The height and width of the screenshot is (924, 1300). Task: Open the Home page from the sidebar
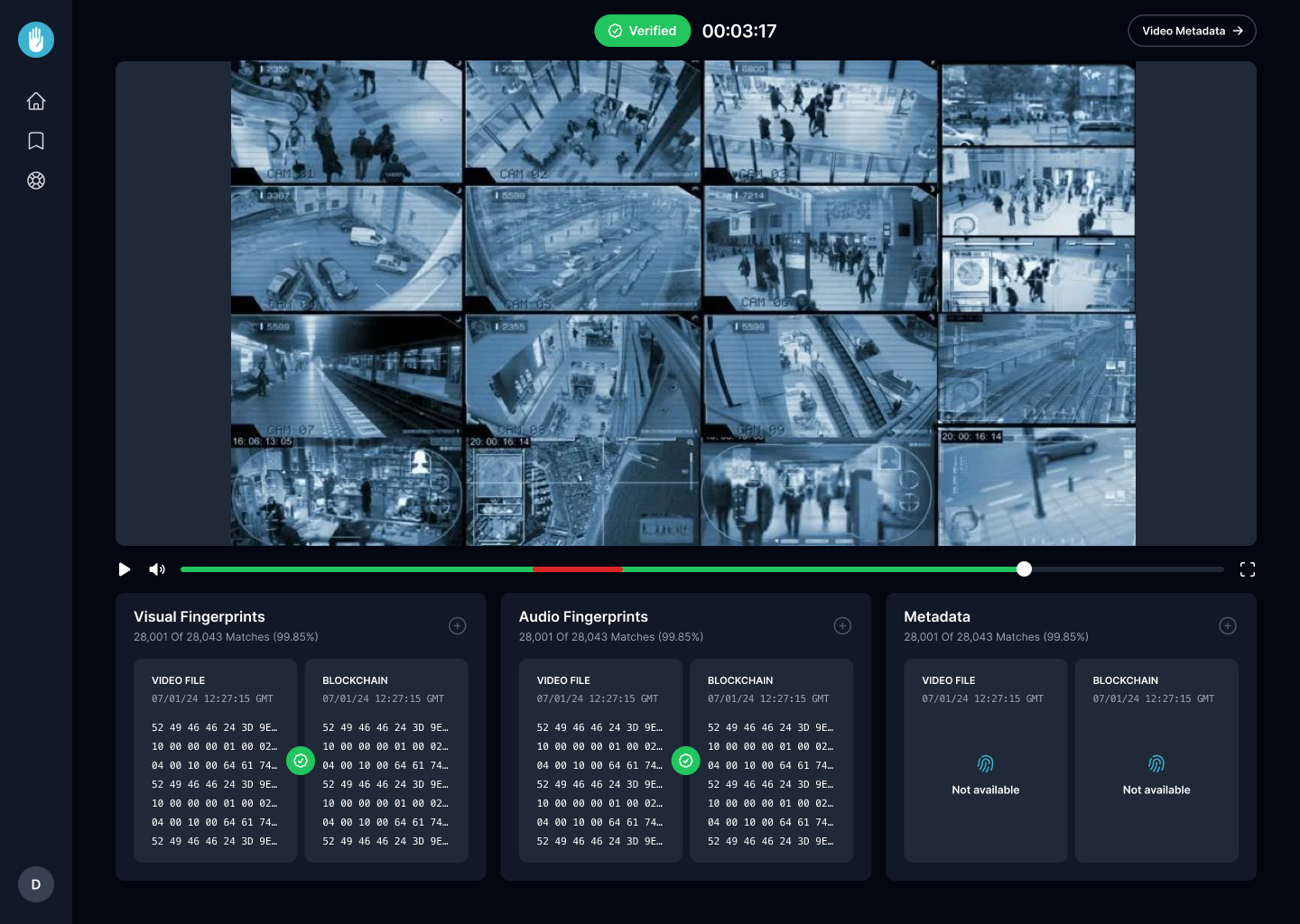pyautogui.click(x=36, y=101)
